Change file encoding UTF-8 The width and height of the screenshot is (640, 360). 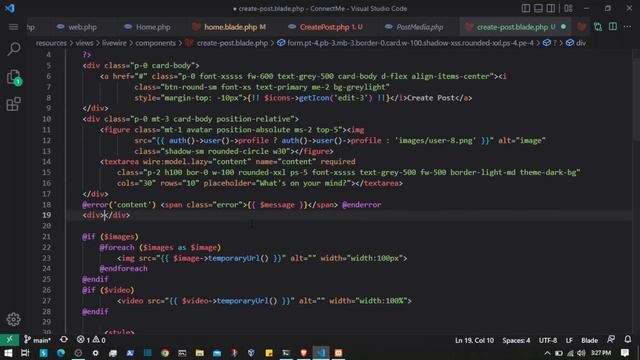click(548, 340)
